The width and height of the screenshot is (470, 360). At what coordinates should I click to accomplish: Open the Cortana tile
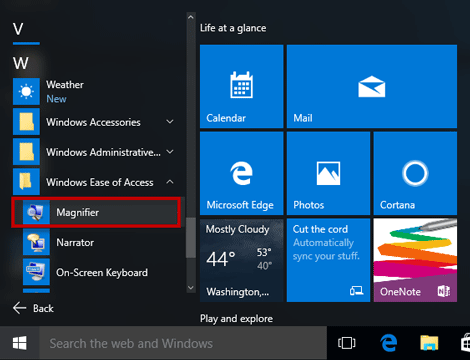(x=415, y=173)
